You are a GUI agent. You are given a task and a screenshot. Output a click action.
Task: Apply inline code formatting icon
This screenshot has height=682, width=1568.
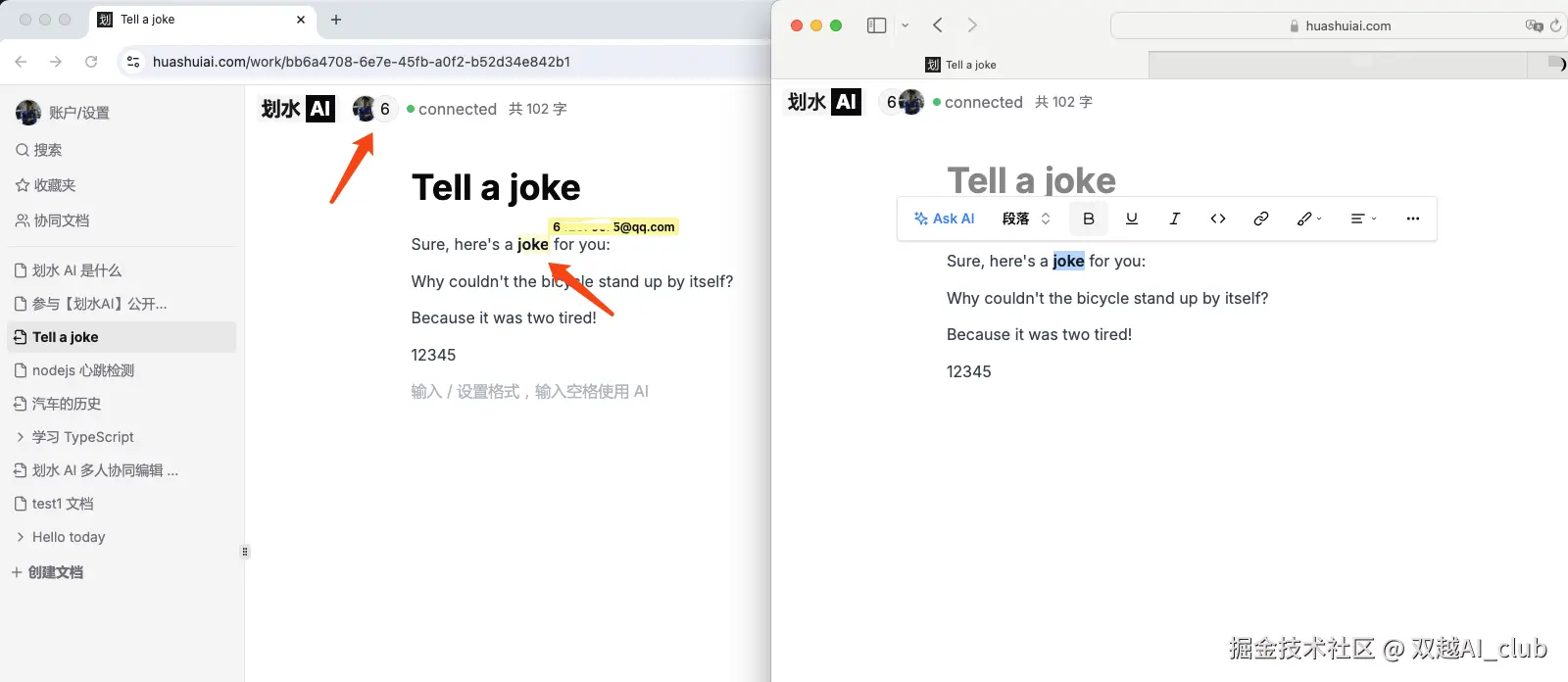[x=1217, y=219]
